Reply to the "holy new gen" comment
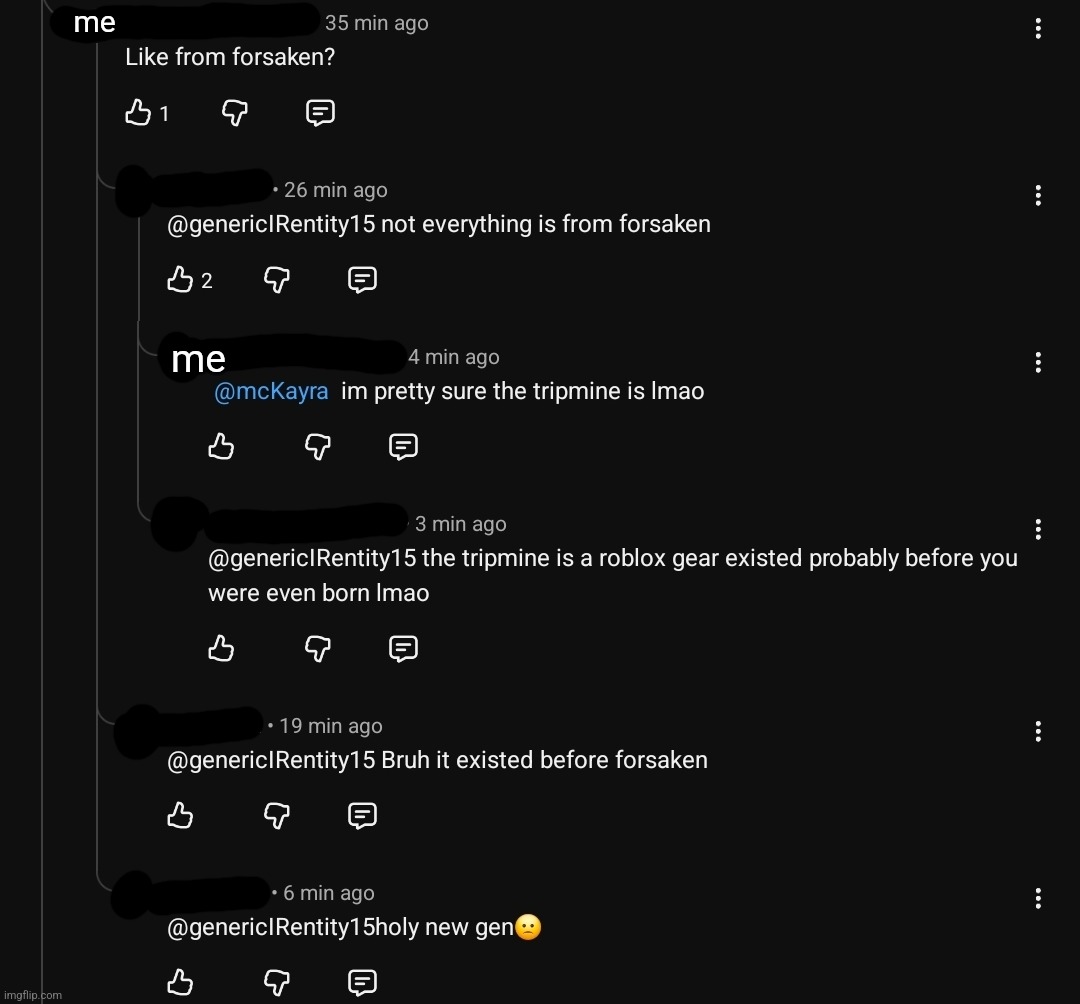1080x1004 pixels. 362,982
